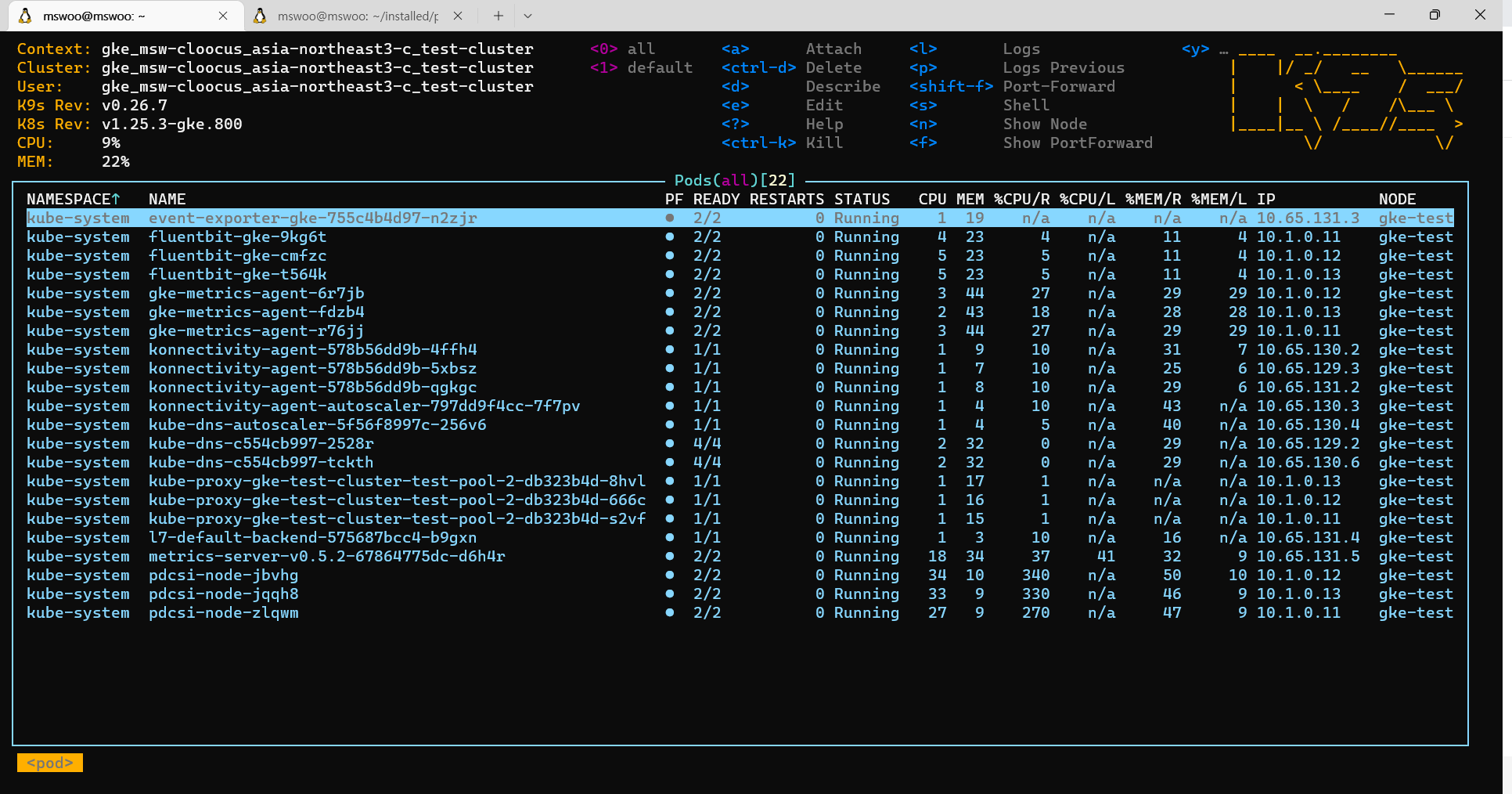Screen dimensions: 1512x794
Task: Click port-forward dot for metrics-server pod
Action: click(670, 556)
